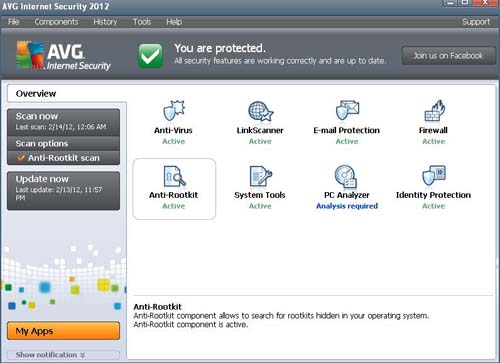Click the LinkScanner label text
This screenshot has height=363, width=500.
pos(260,130)
